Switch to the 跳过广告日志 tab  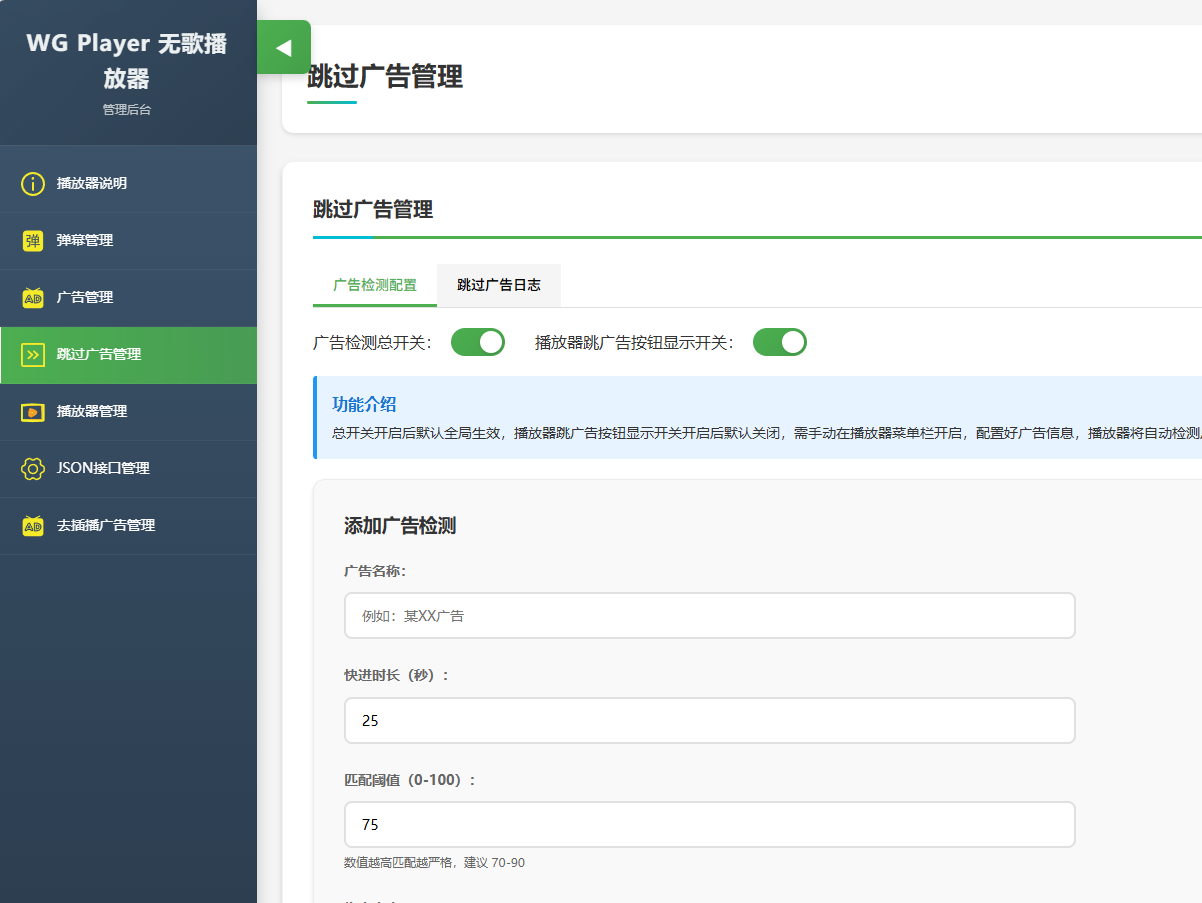point(498,285)
